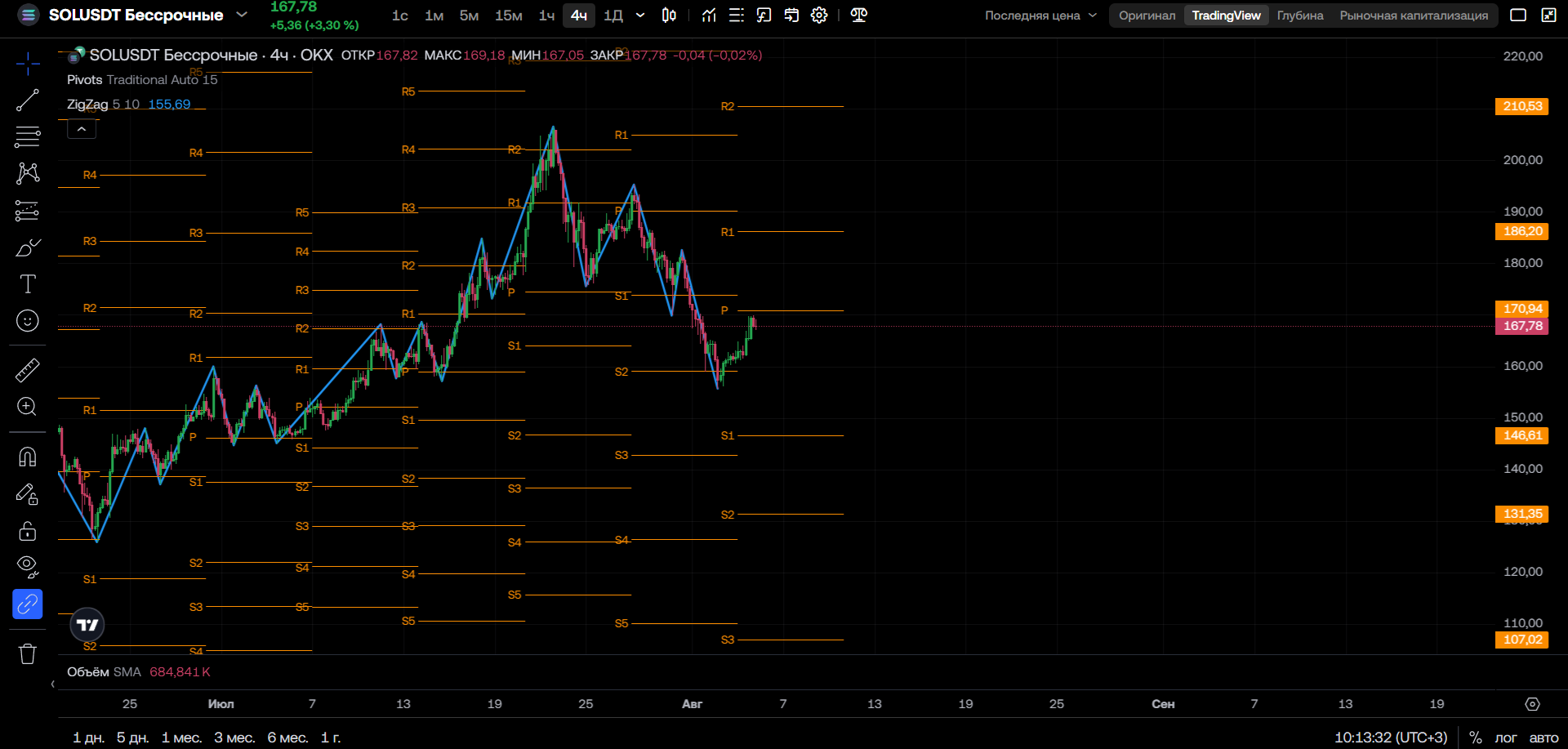Set range to 1 дн.
Screen dimensions: 1568x749
pyautogui.click(x=88, y=738)
